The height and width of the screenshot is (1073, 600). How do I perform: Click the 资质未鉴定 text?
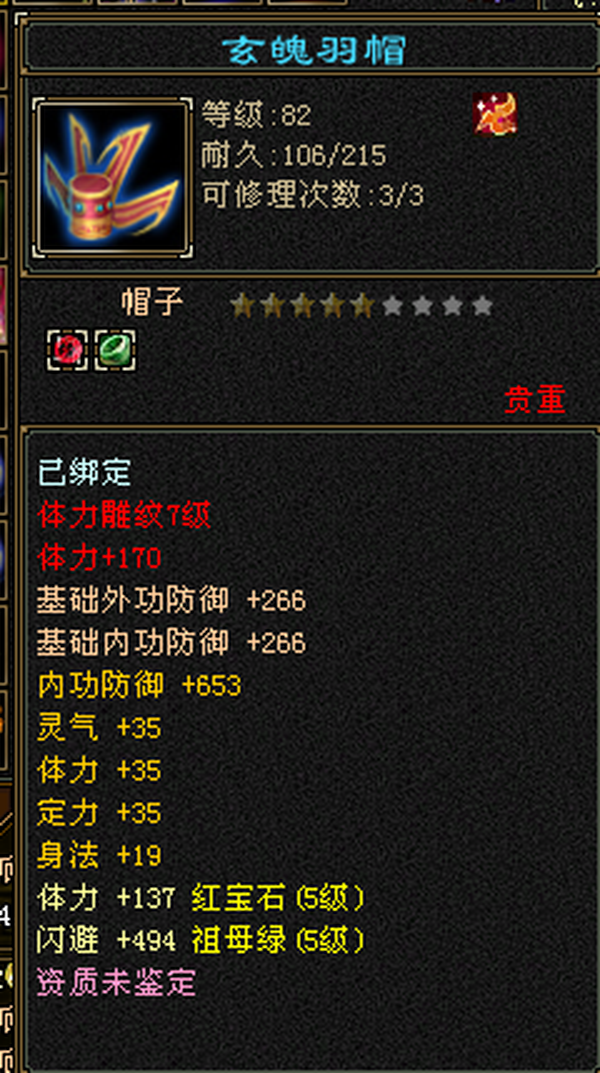pos(116,983)
